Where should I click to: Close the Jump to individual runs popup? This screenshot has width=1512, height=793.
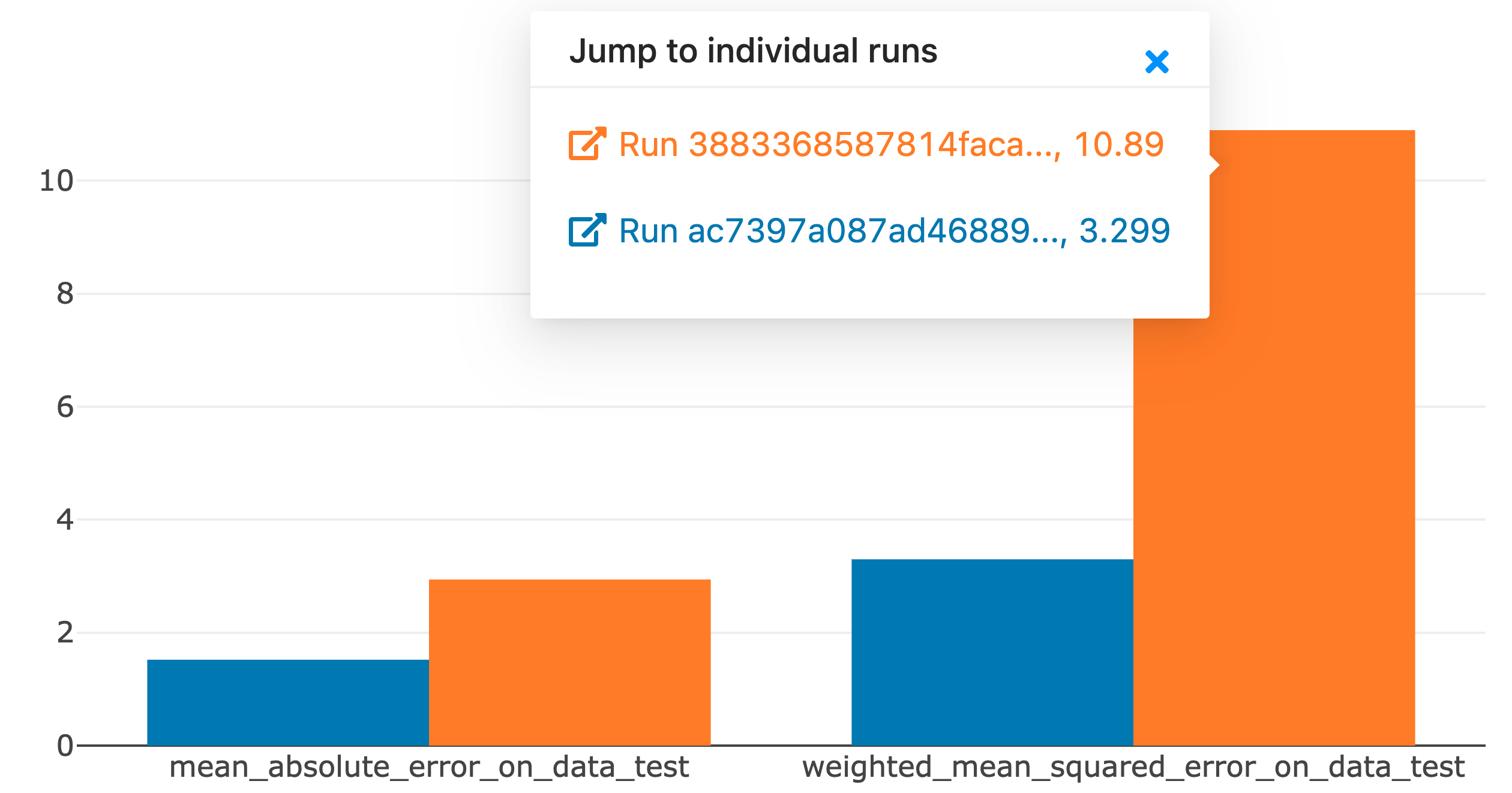pos(1156,62)
